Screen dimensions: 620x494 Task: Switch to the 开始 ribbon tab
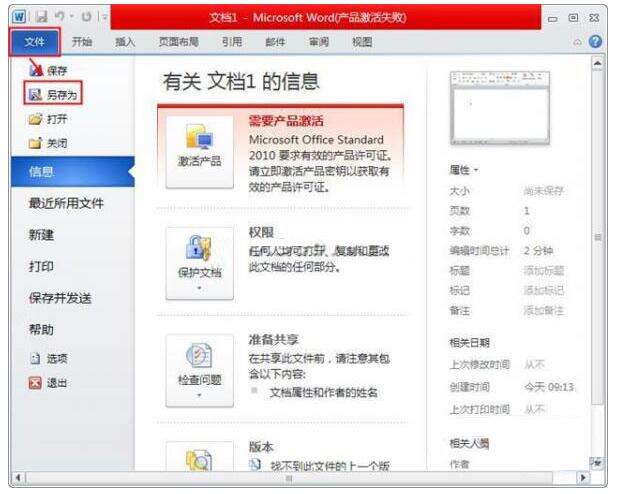click(82, 42)
